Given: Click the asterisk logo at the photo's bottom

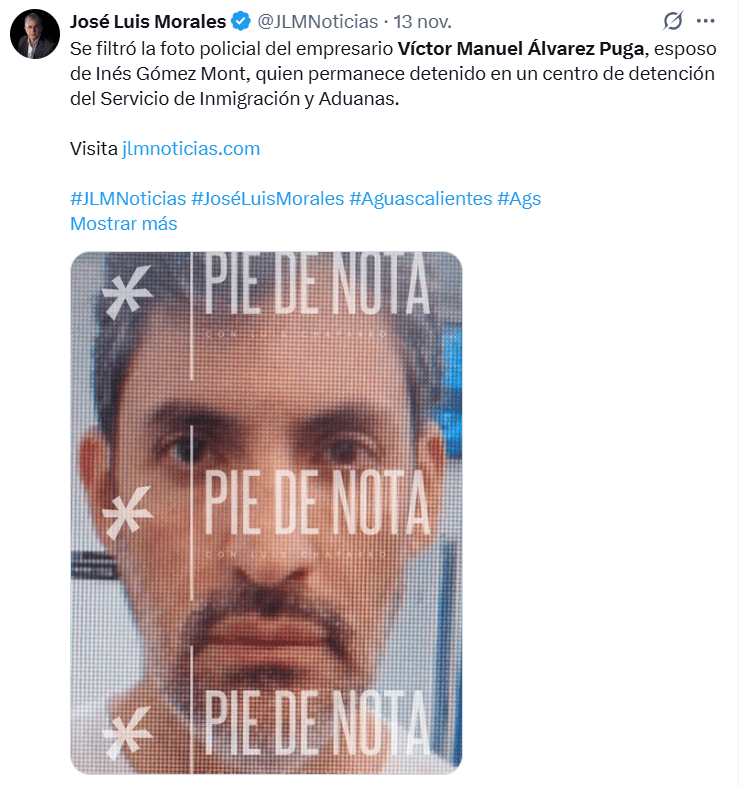Looking at the screenshot, I should [x=128, y=725].
